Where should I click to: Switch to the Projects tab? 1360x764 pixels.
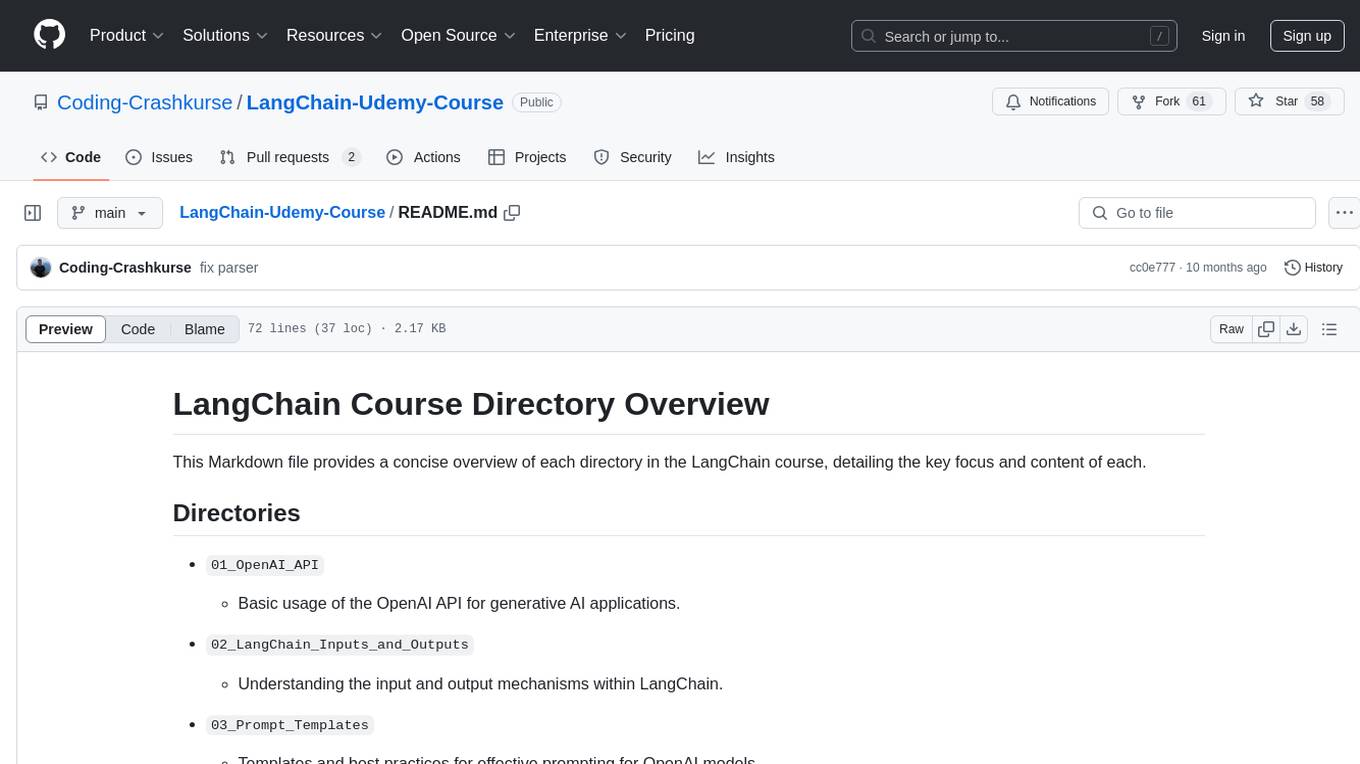pos(527,157)
